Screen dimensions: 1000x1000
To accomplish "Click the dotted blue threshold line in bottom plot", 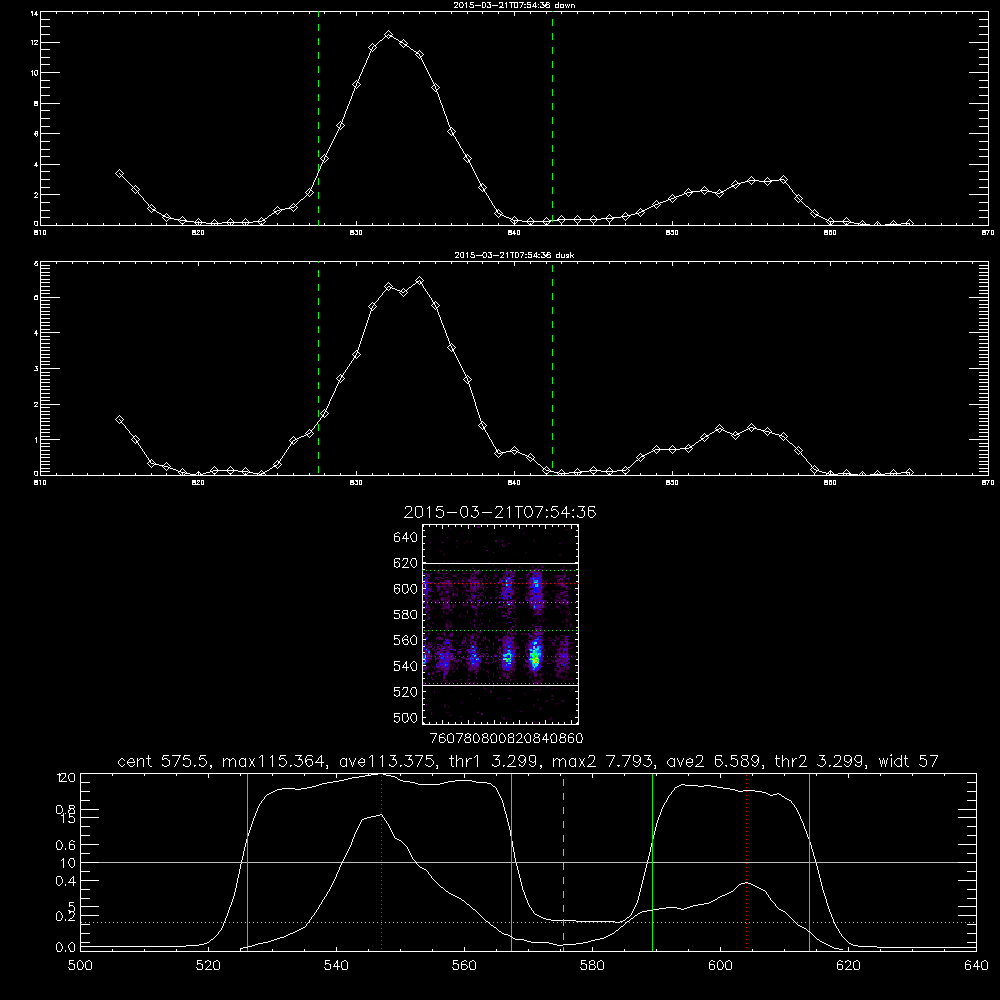I will [528, 923].
